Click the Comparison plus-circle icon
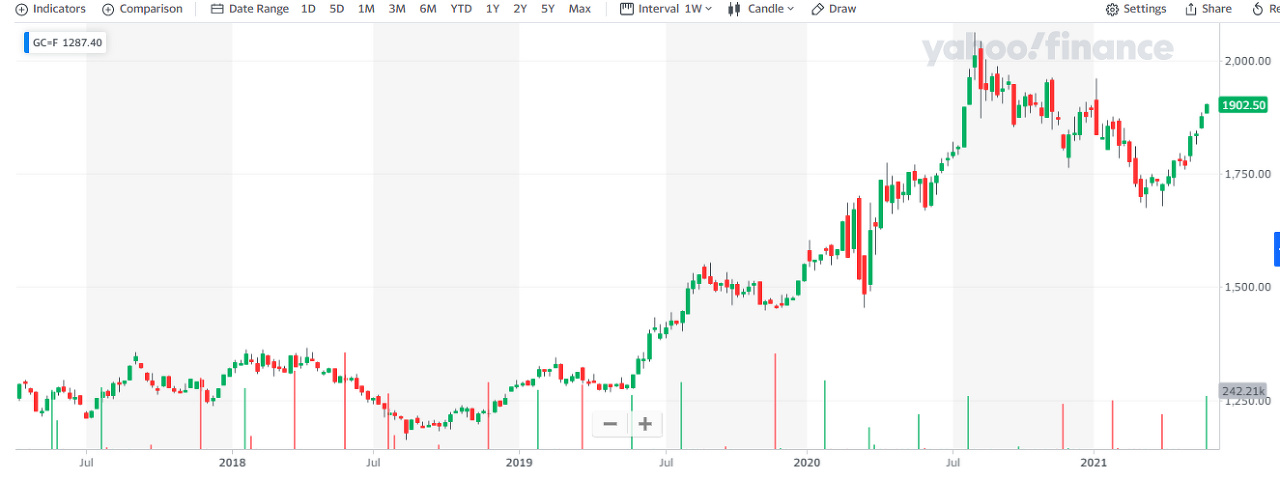Image resolution: width=1280 pixels, height=480 pixels. [x=108, y=9]
